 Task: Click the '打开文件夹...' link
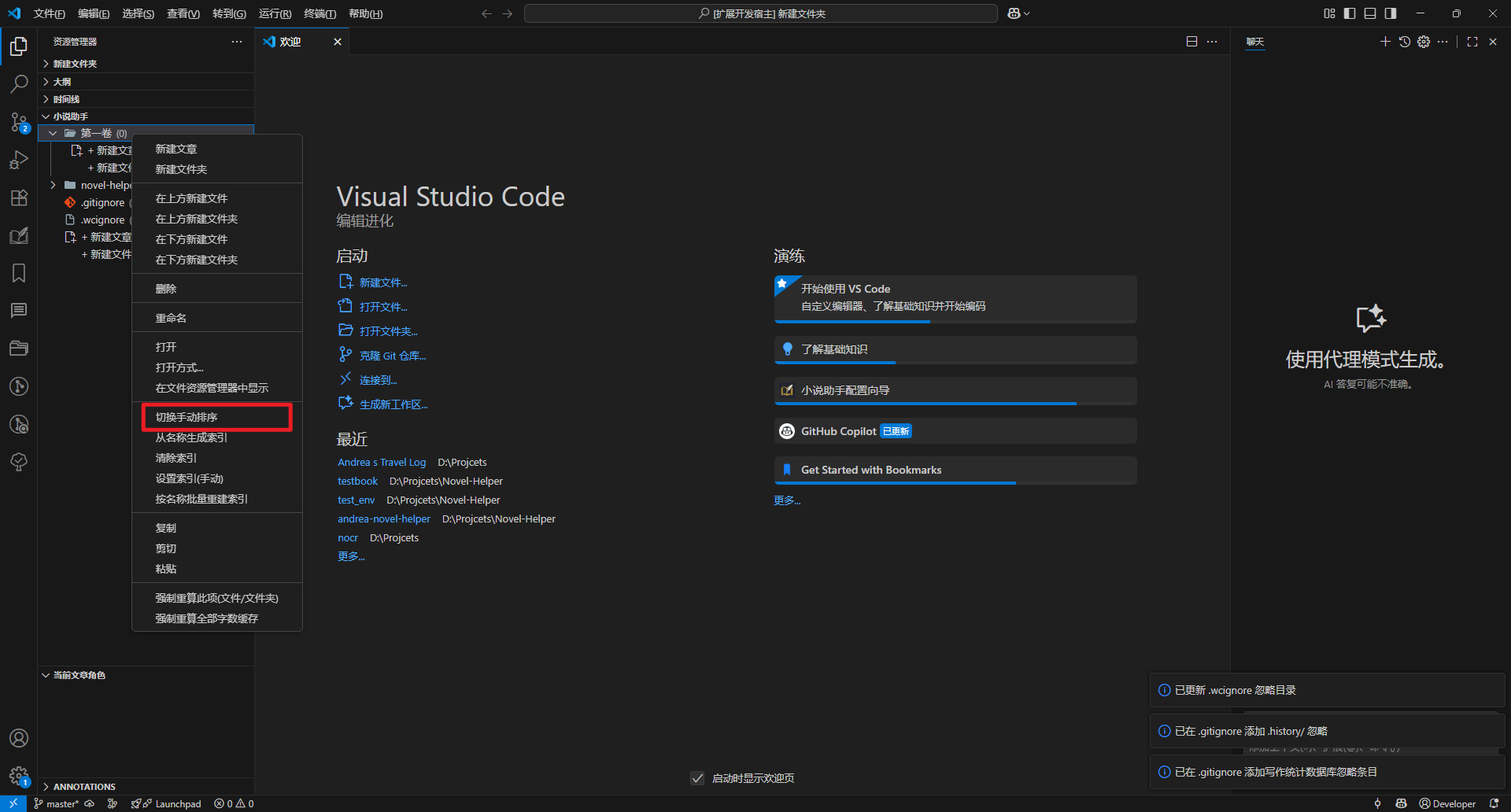388,331
